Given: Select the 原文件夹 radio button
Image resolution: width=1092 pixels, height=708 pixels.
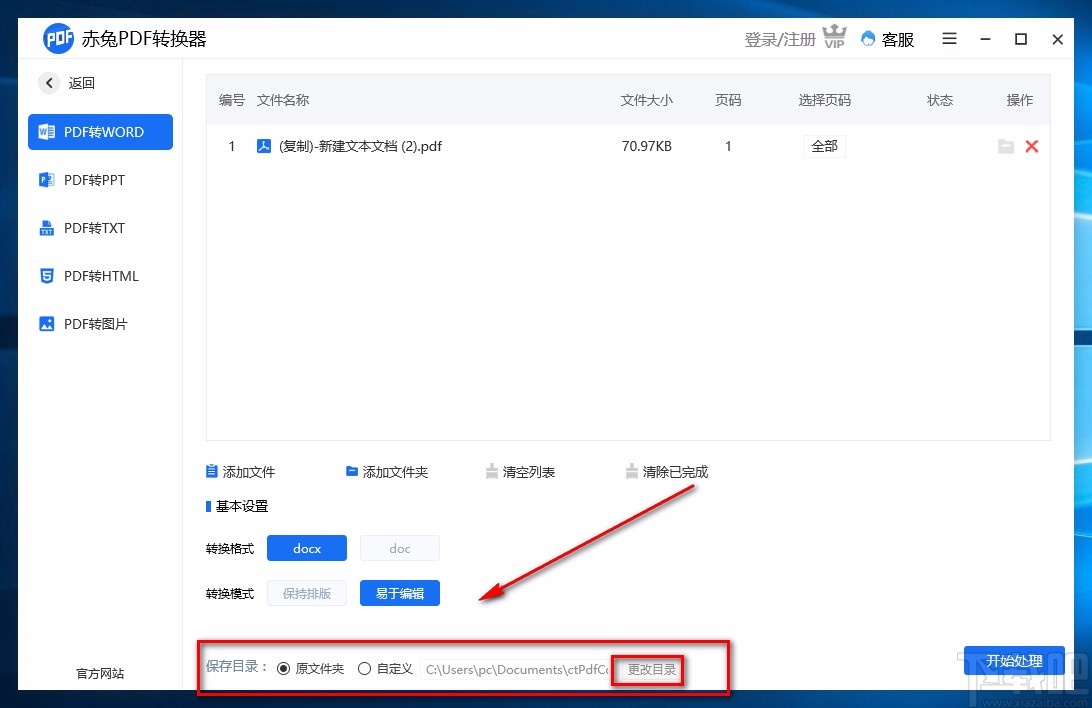Looking at the screenshot, I should point(286,669).
